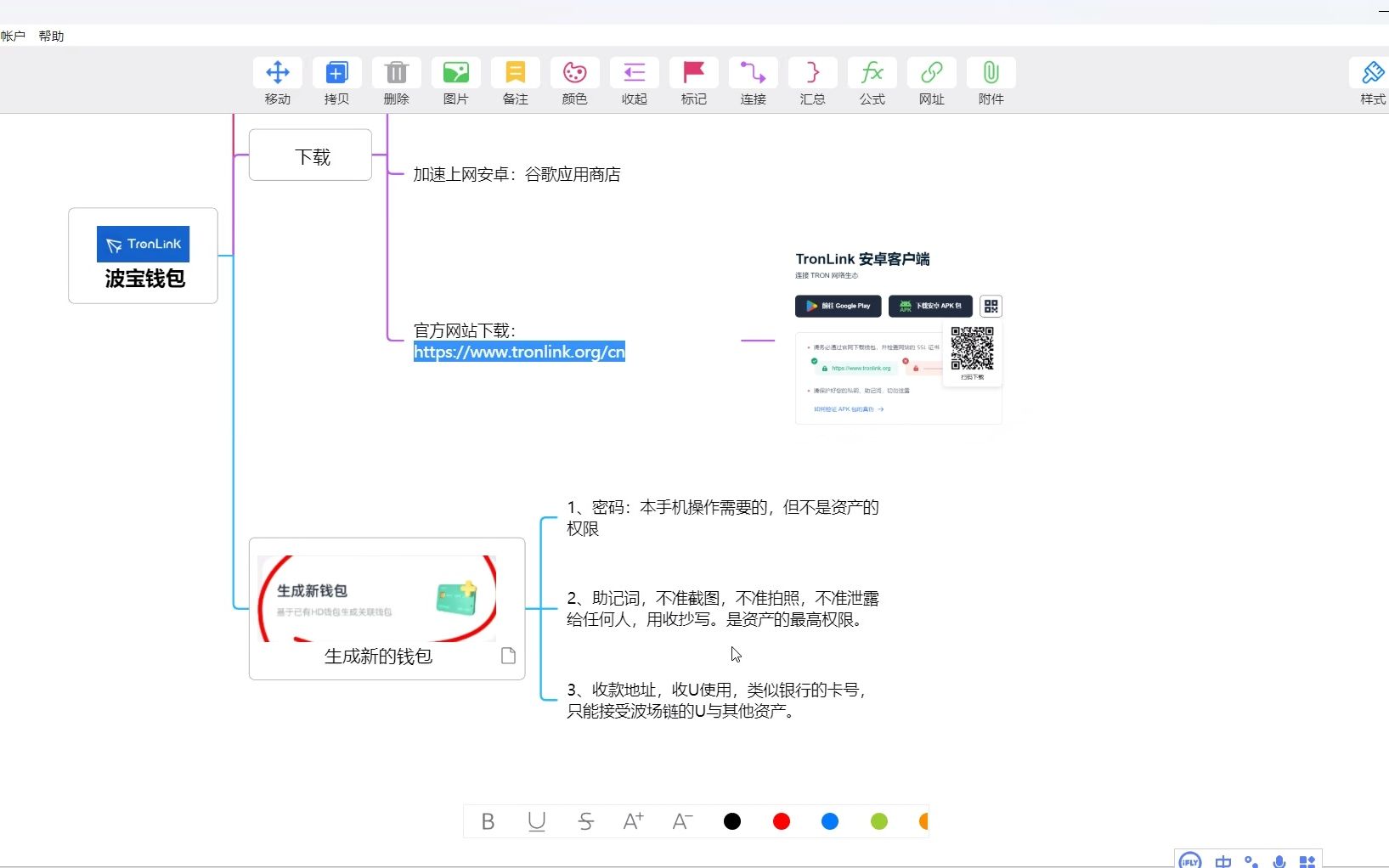1389x868 pixels.
Task: Open the 帐户 menu
Action: pos(13,36)
